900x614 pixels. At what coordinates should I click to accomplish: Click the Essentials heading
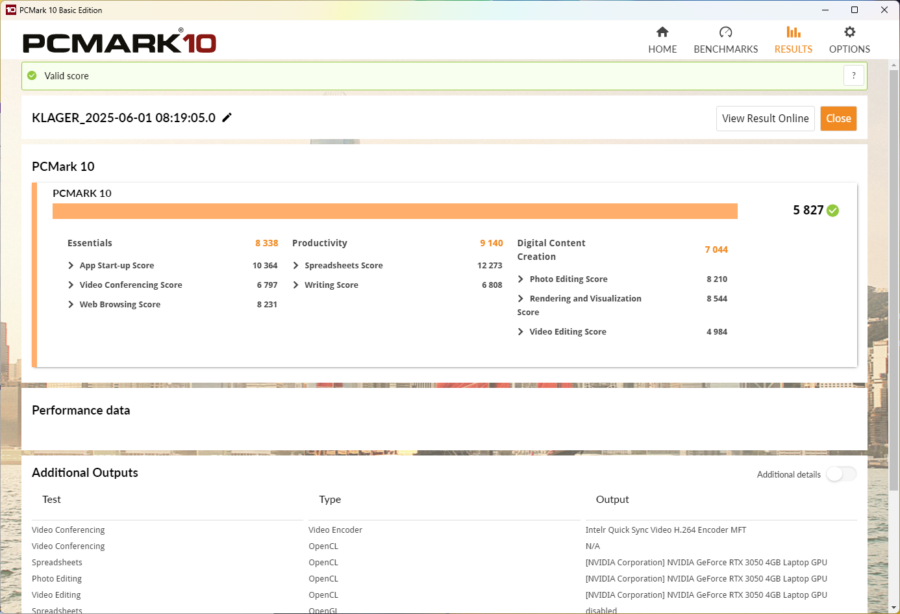pos(90,243)
